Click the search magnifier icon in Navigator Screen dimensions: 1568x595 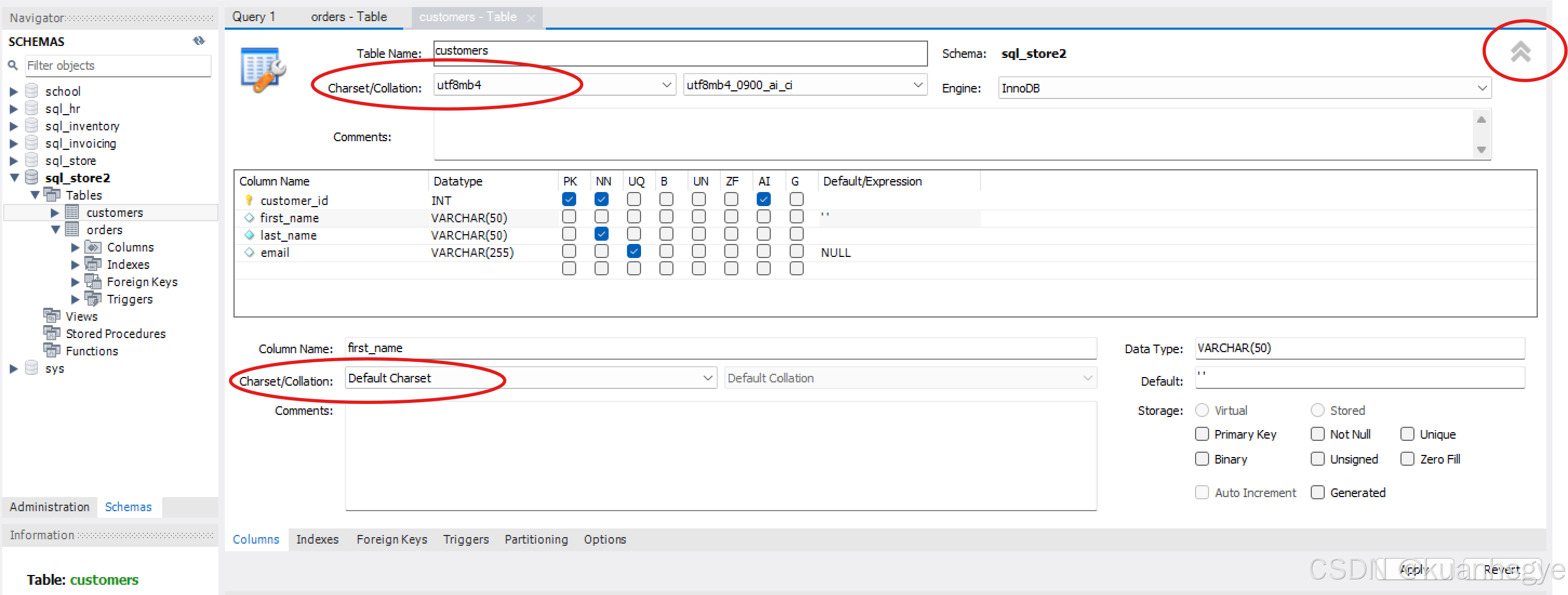tap(12, 65)
